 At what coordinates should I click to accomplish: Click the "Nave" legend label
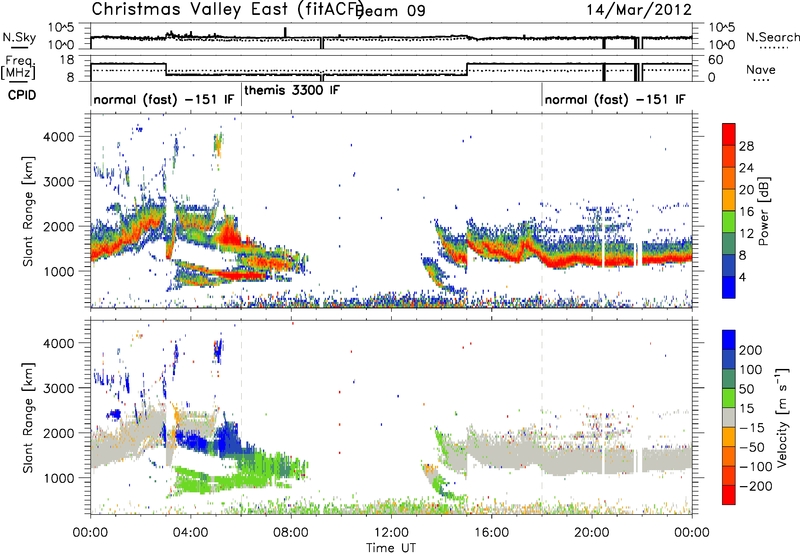760,70
